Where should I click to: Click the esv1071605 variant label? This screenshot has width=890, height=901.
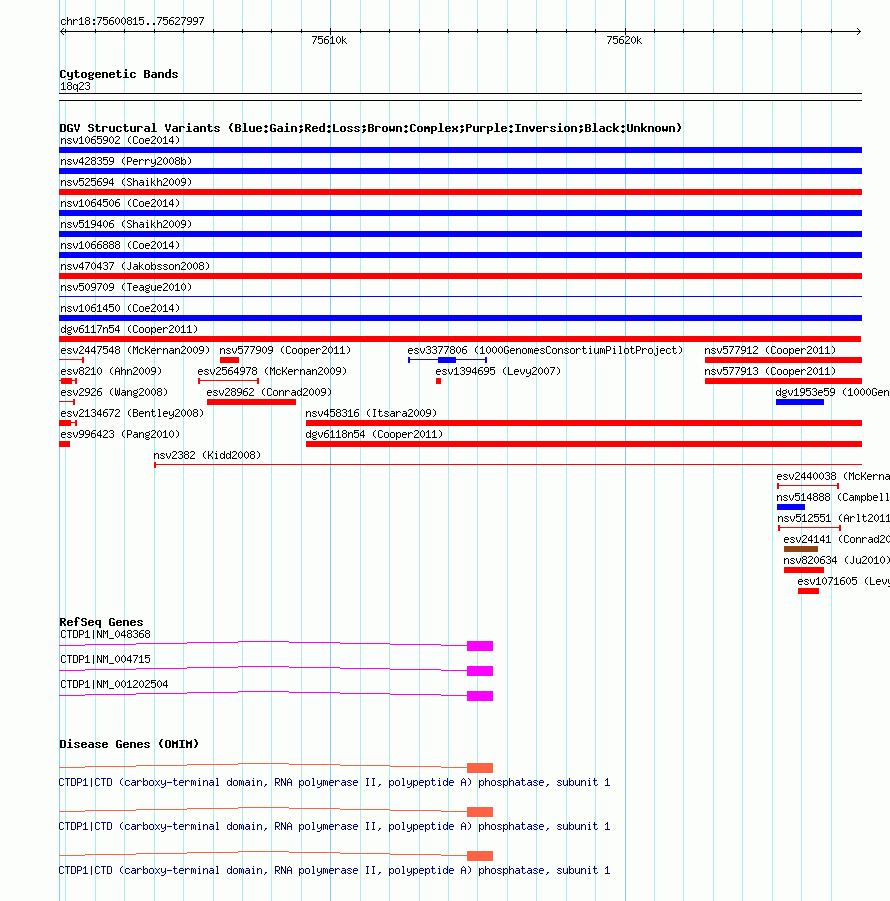(x=843, y=582)
